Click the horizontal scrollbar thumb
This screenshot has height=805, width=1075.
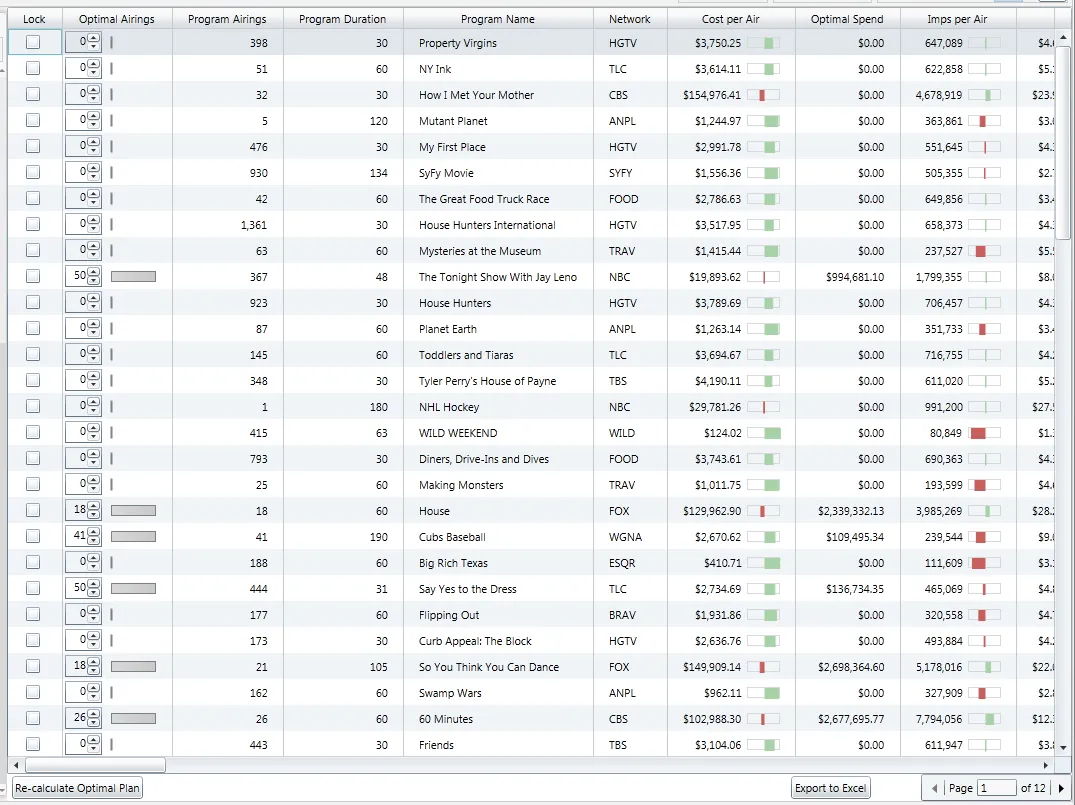(95, 765)
